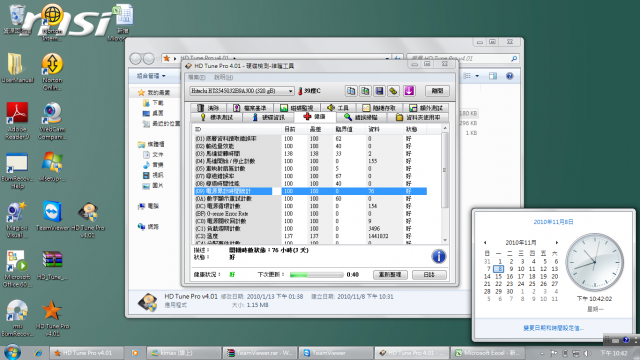
Task: Click change date and time settings link
Action: [x=553, y=328]
